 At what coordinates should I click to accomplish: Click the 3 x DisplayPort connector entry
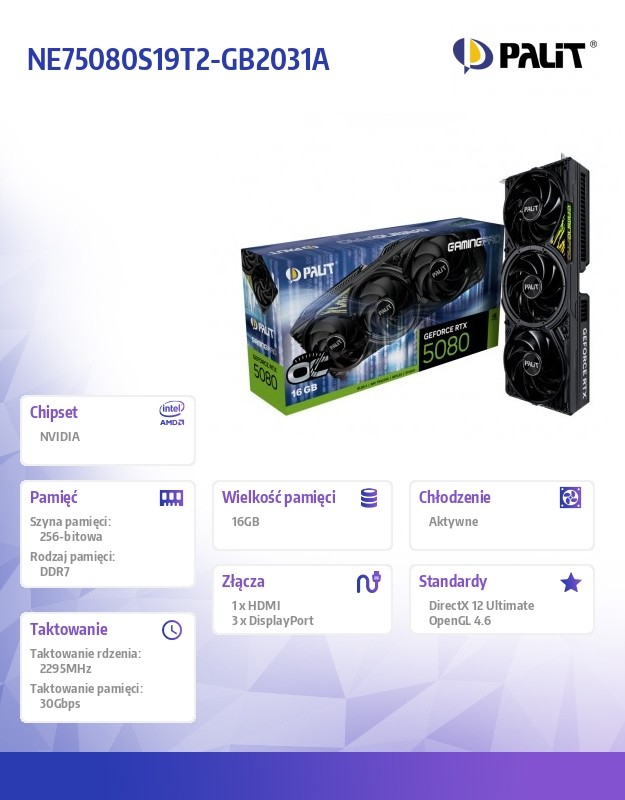click(272, 621)
